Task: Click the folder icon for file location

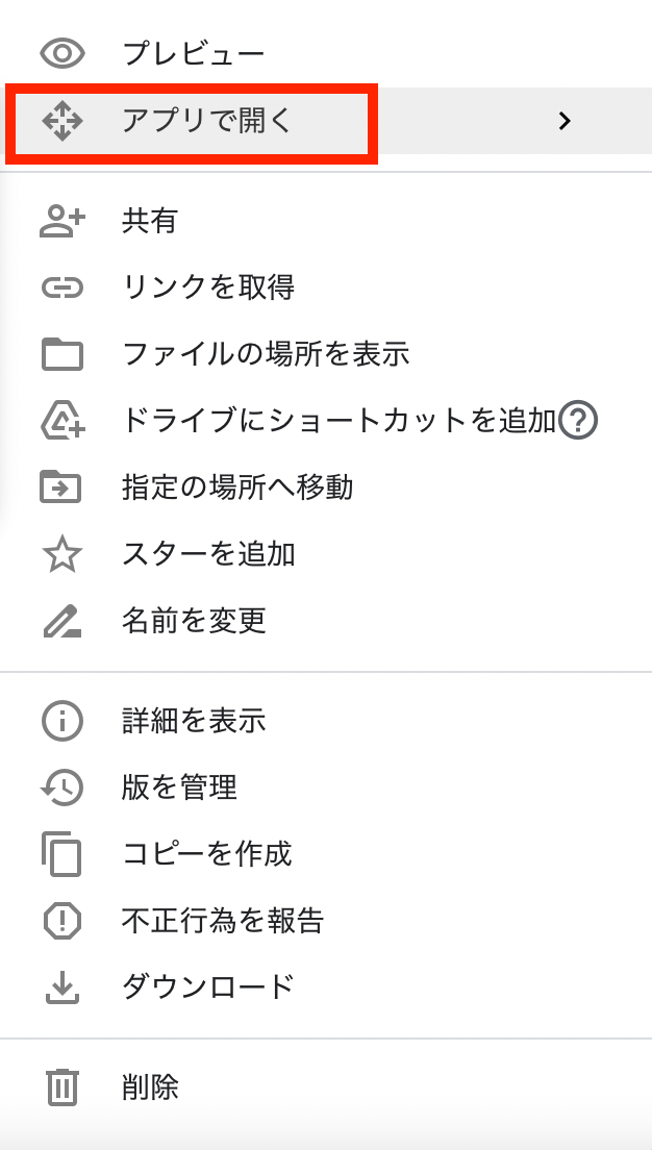Action: click(x=62, y=354)
